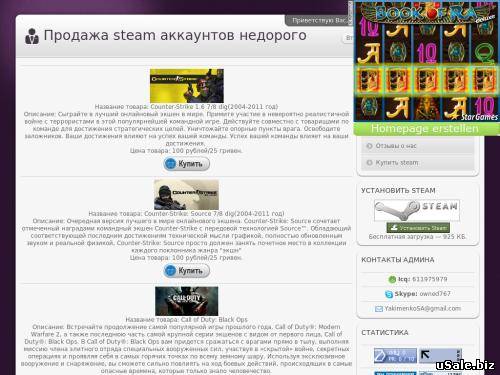Image resolution: width=500 pixels, height=375 pixels.
Task: Click the bullet icon beside 'Отзывы о нас'
Action: (x=369, y=146)
